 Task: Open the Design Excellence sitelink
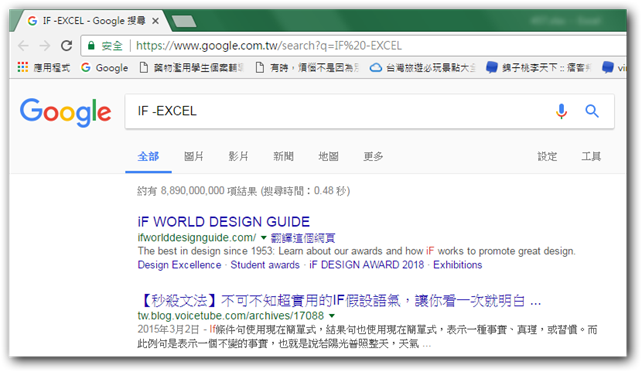click(x=179, y=265)
